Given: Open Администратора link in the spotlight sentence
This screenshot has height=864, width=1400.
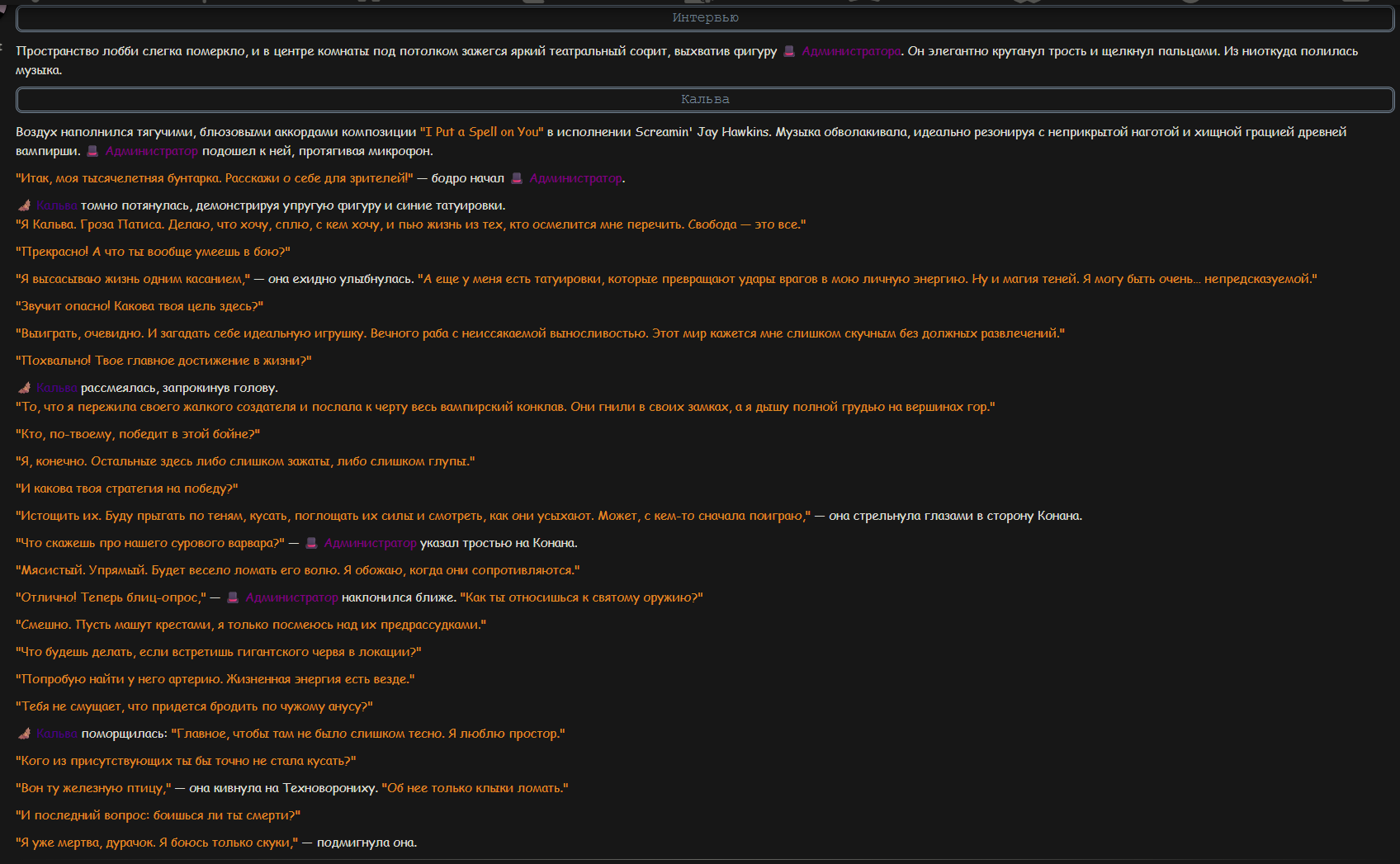Looking at the screenshot, I should 851,51.
